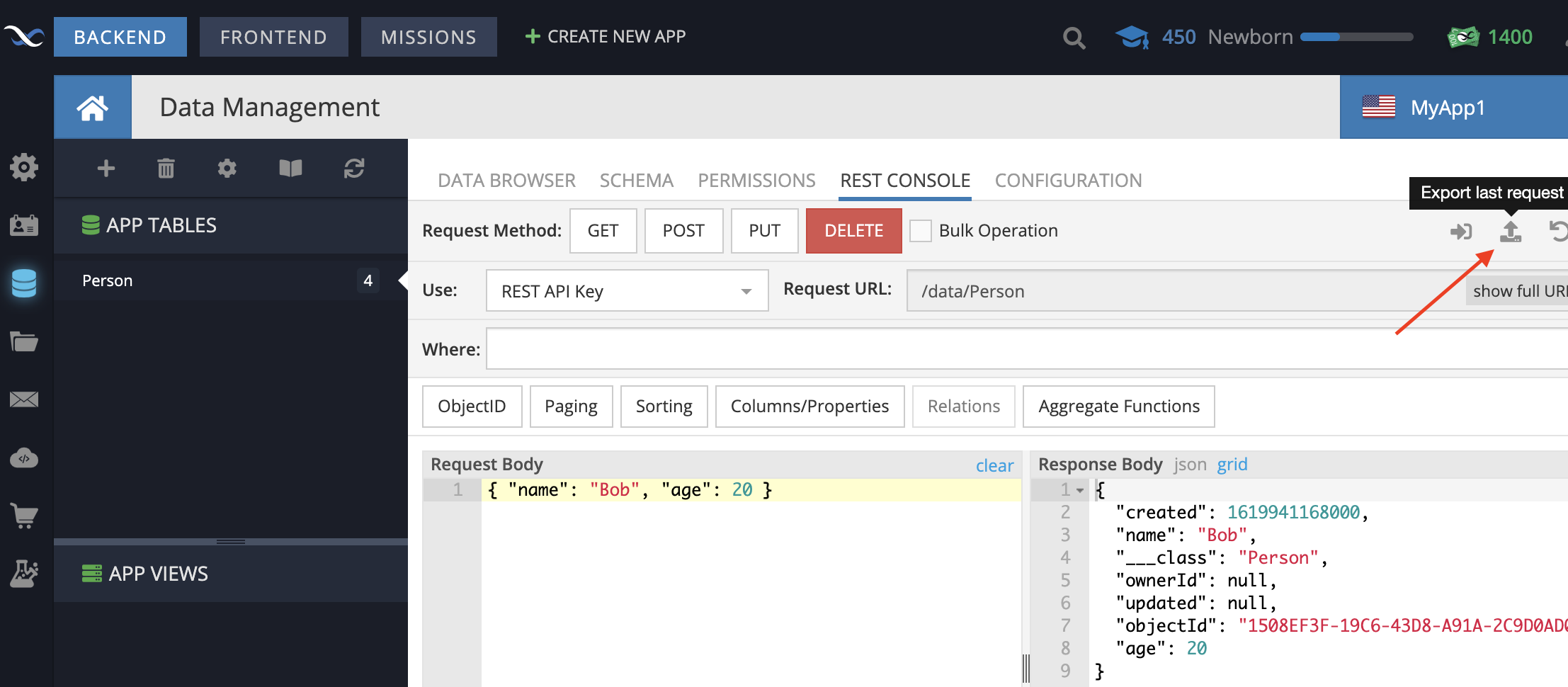Viewport: 1568px width, 687px height.
Task: Click the Backendless logo icon
Action: (23, 36)
